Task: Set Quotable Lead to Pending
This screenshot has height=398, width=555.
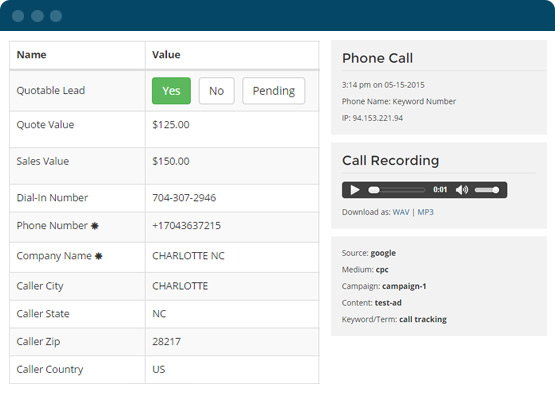Action: click(274, 91)
